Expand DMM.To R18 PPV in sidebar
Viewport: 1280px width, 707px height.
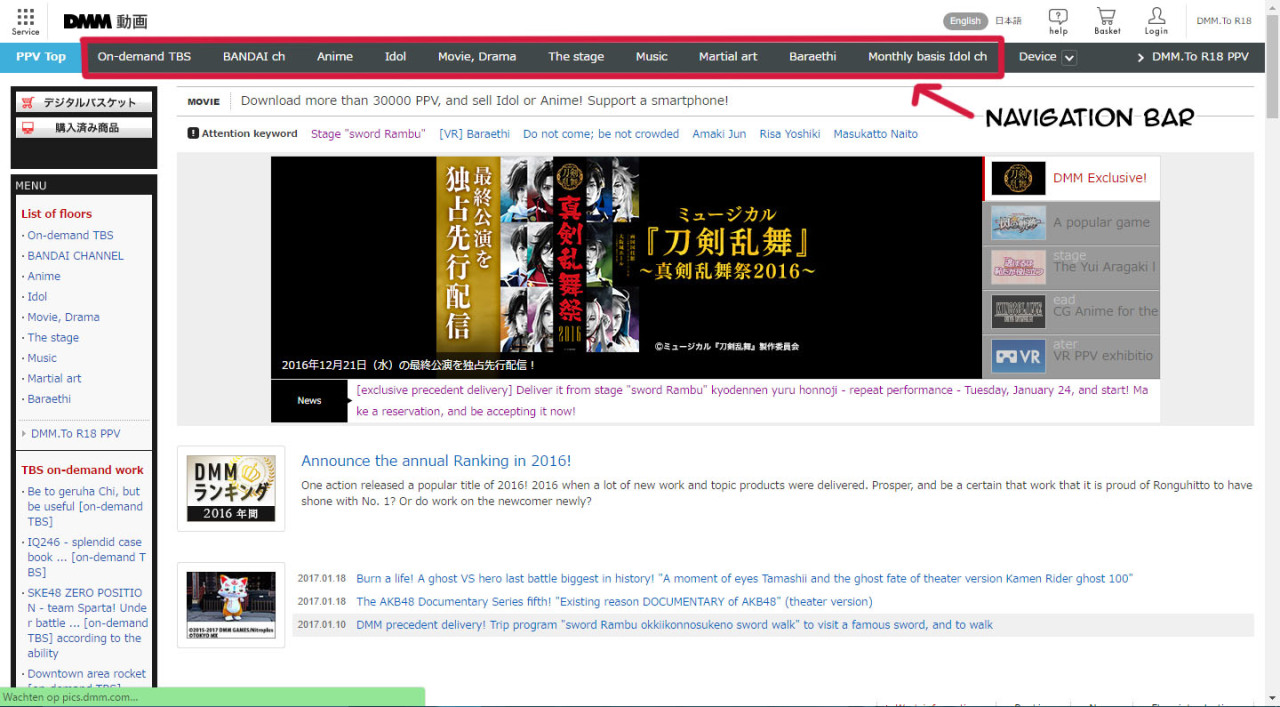point(75,434)
